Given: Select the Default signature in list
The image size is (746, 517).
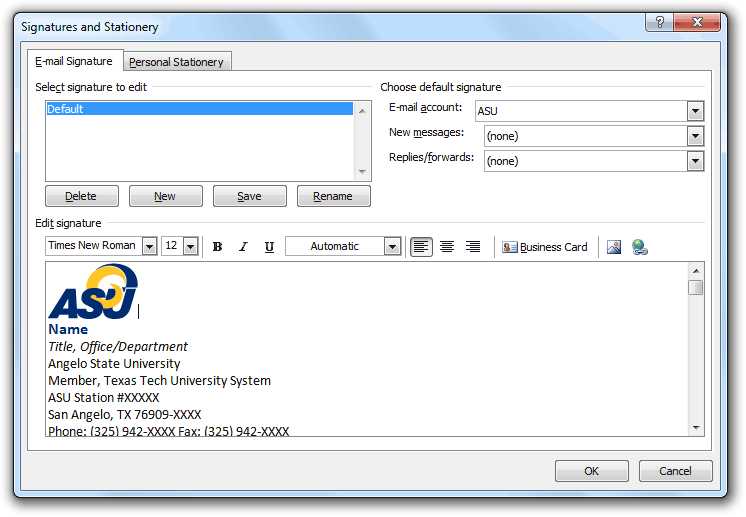Looking at the screenshot, I should (x=200, y=109).
